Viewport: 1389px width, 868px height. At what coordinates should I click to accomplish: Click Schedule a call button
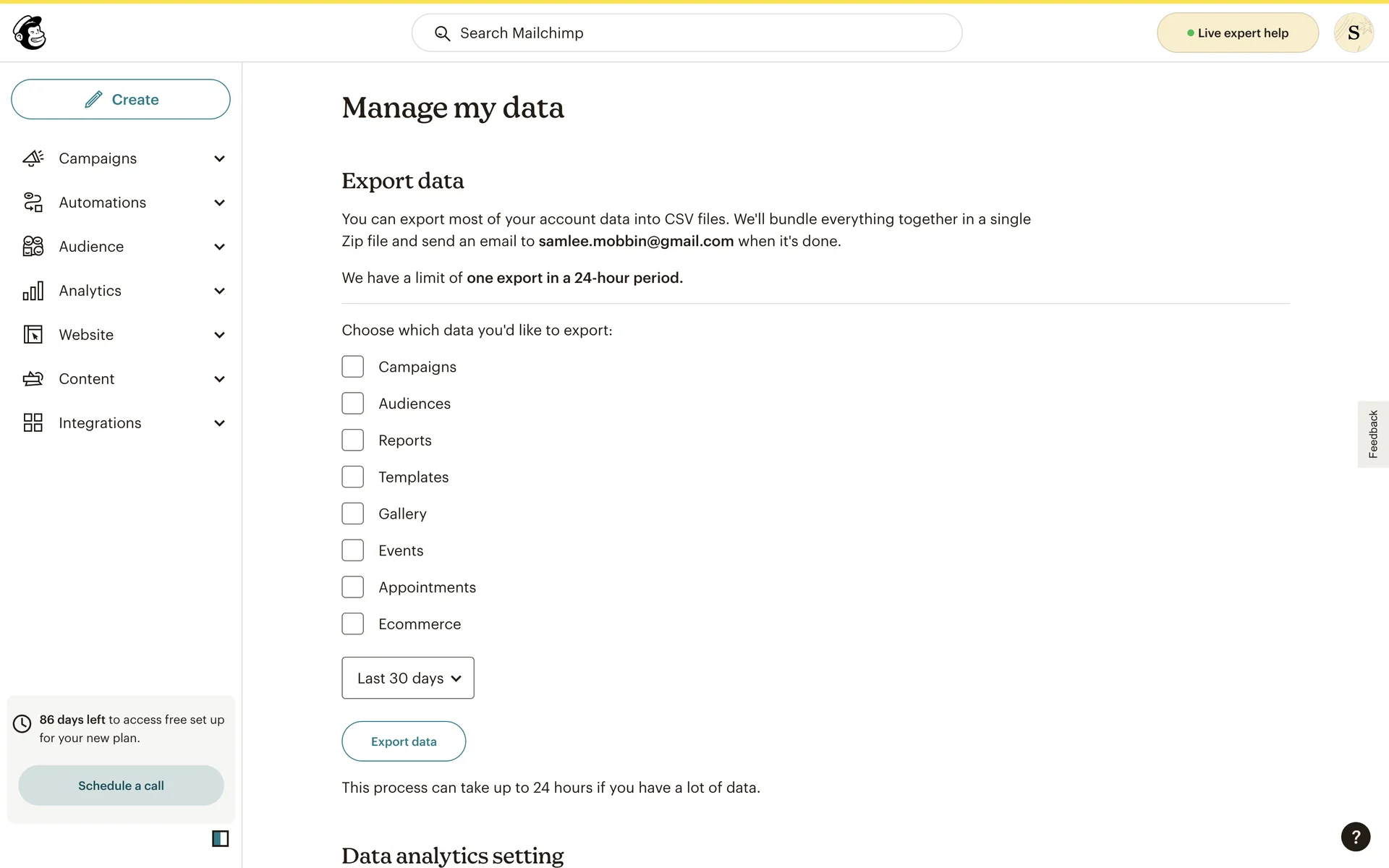[x=121, y=786]
